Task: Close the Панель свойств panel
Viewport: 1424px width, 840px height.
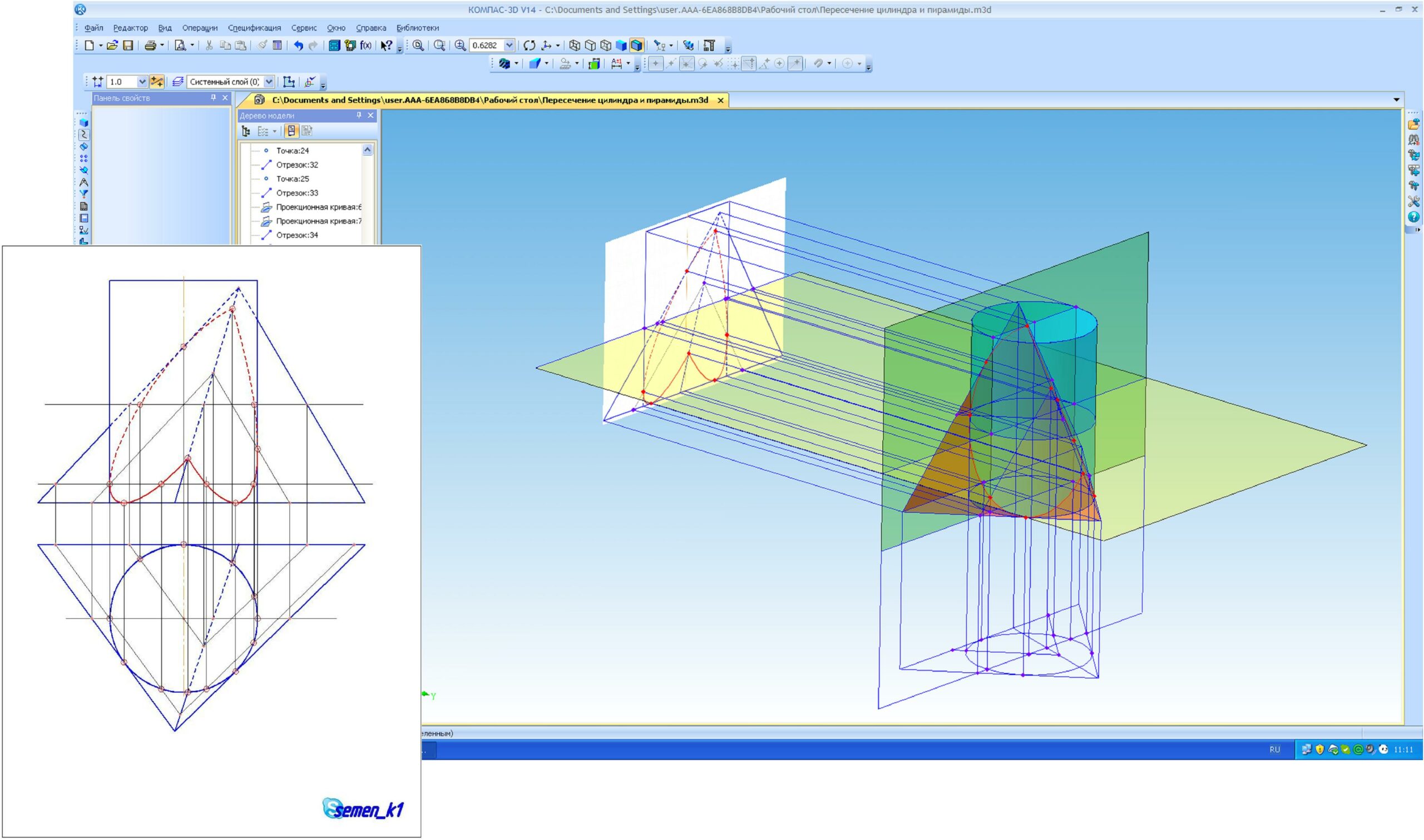Action: click(225, 98)
